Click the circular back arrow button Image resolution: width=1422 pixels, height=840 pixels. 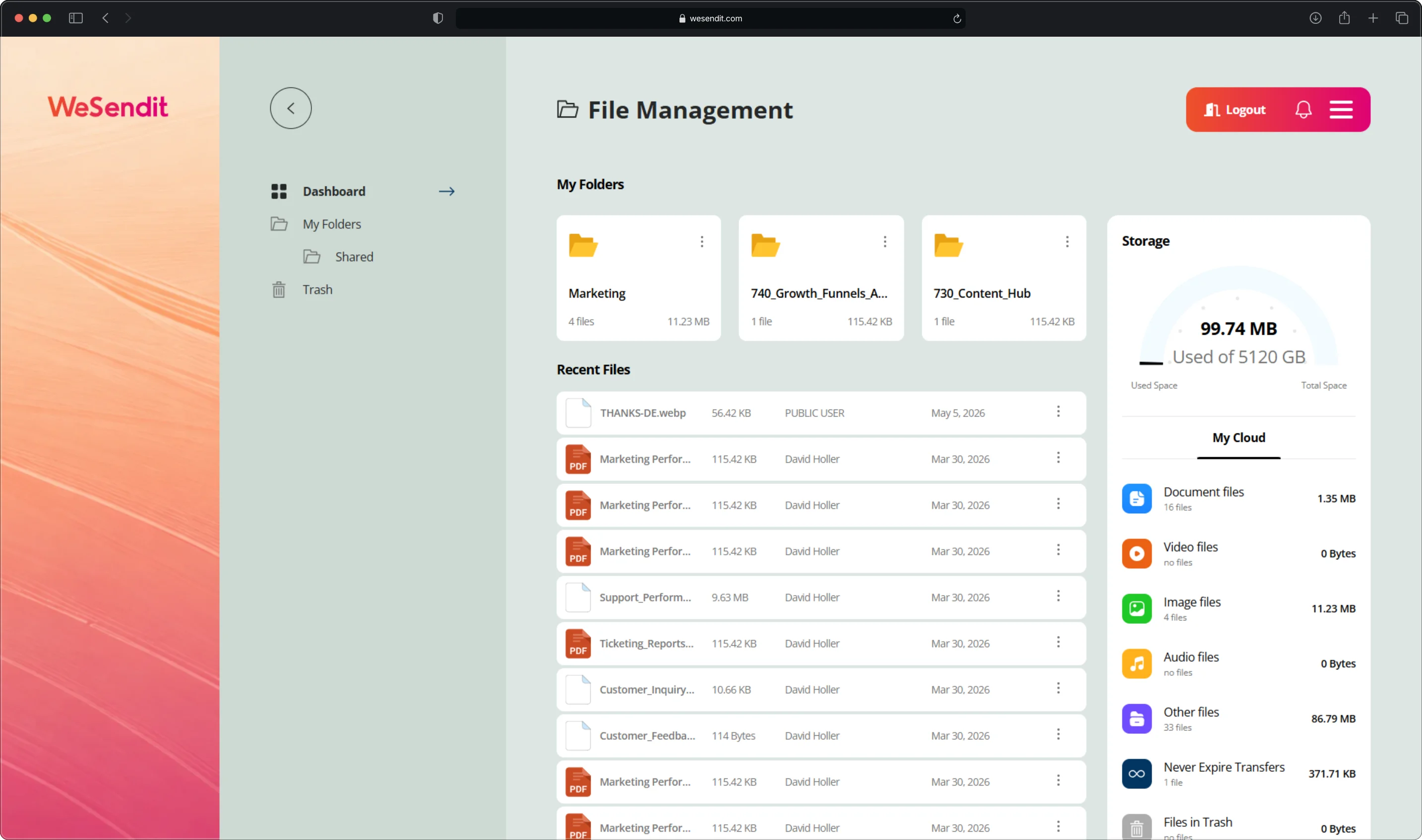[x=290, y=108]
